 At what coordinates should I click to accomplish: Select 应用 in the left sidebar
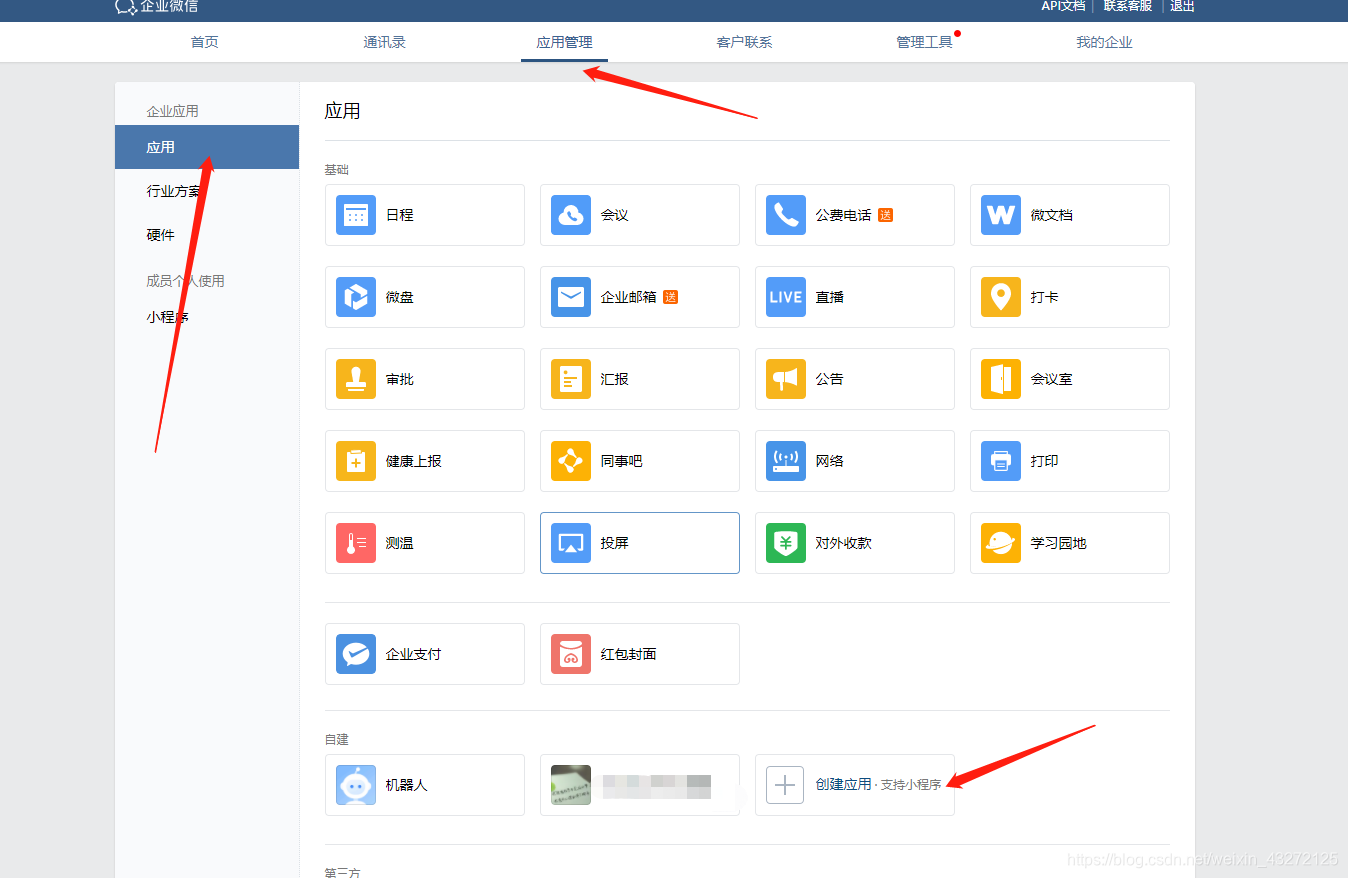pos(207,147)
